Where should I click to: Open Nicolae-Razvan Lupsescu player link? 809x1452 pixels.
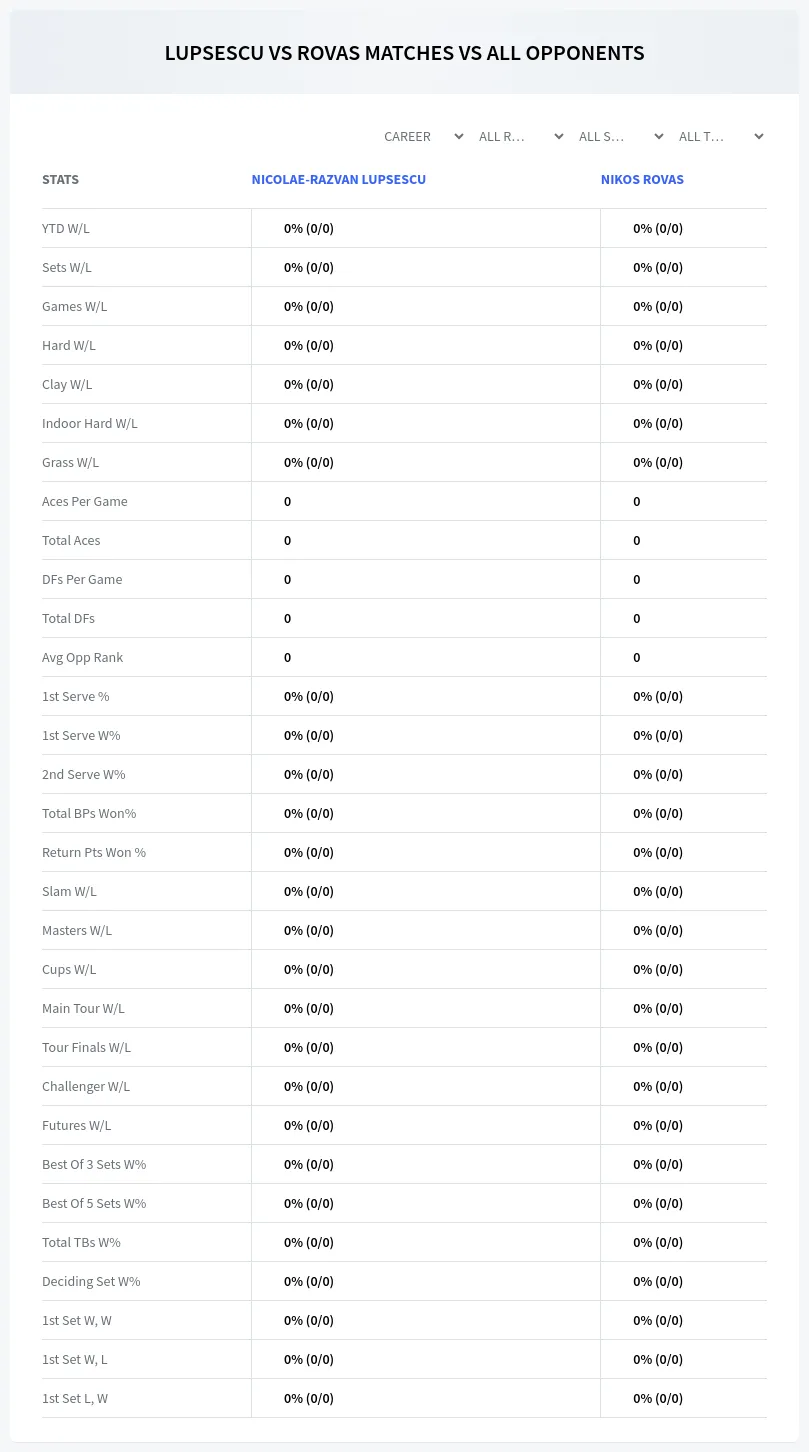click(339, 180)
